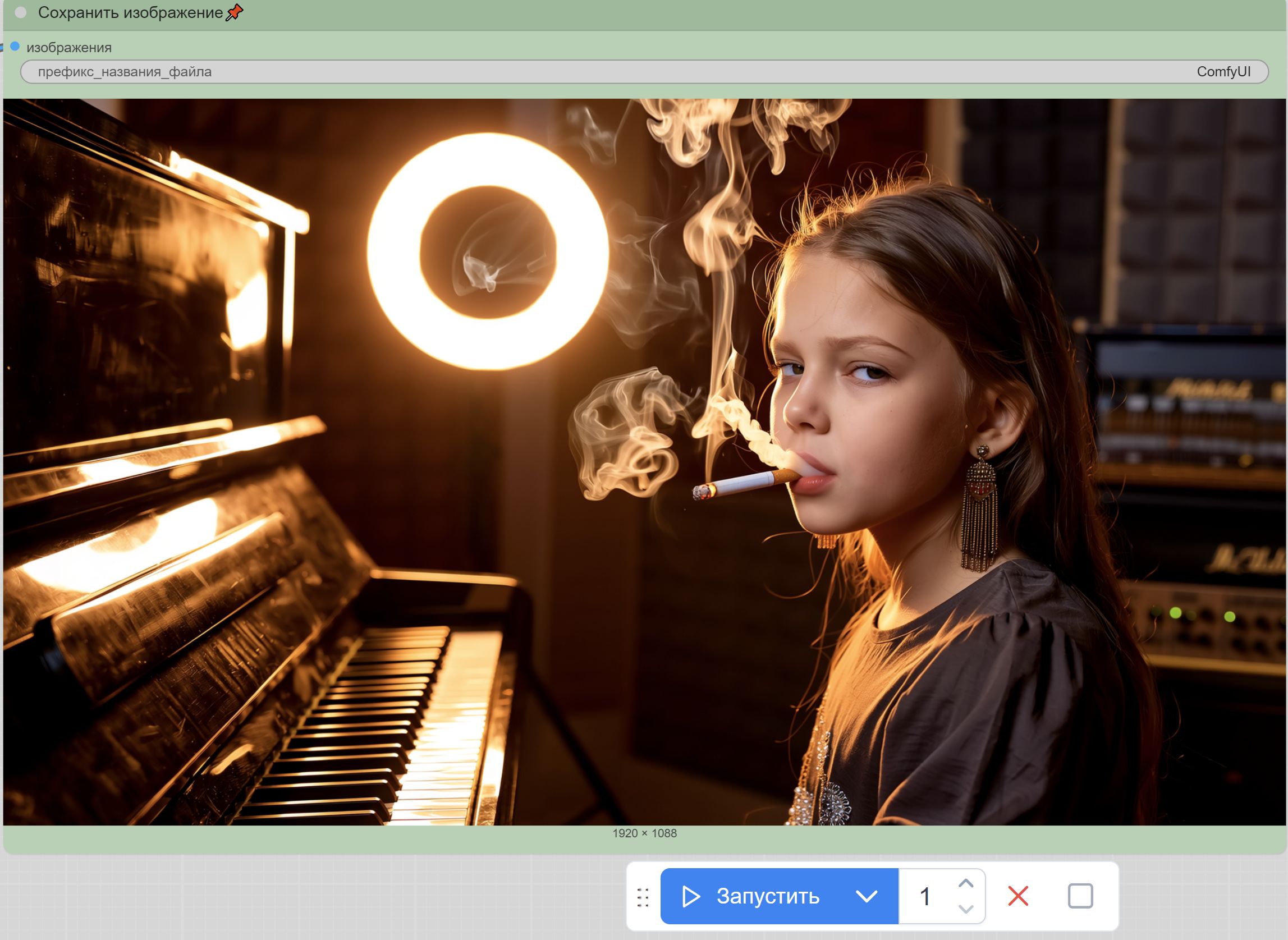Open the generated image preview
This screenshot has height=940, width=1288.
[644, 461]
